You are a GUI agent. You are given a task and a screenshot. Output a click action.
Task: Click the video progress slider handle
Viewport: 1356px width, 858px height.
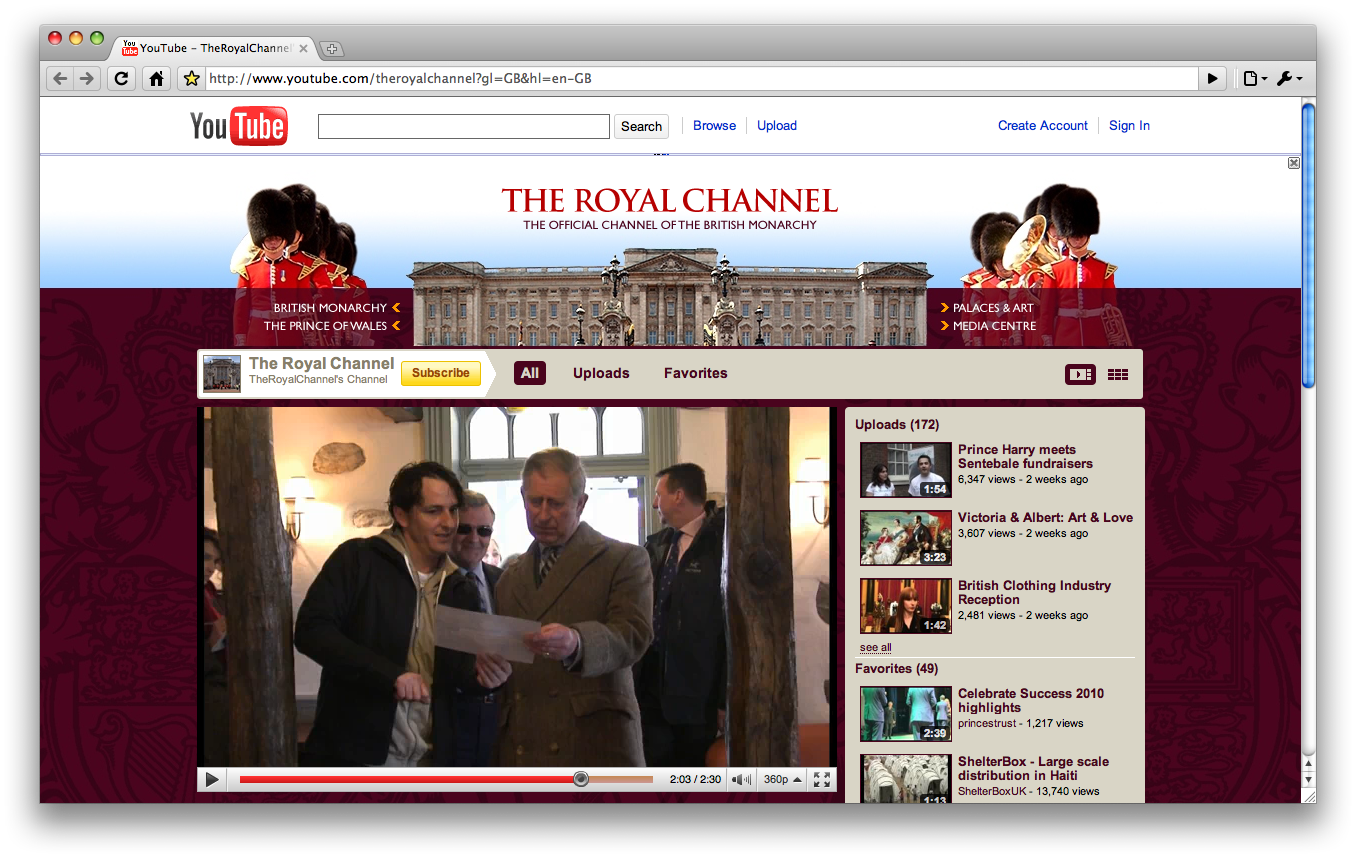(581, 779)
